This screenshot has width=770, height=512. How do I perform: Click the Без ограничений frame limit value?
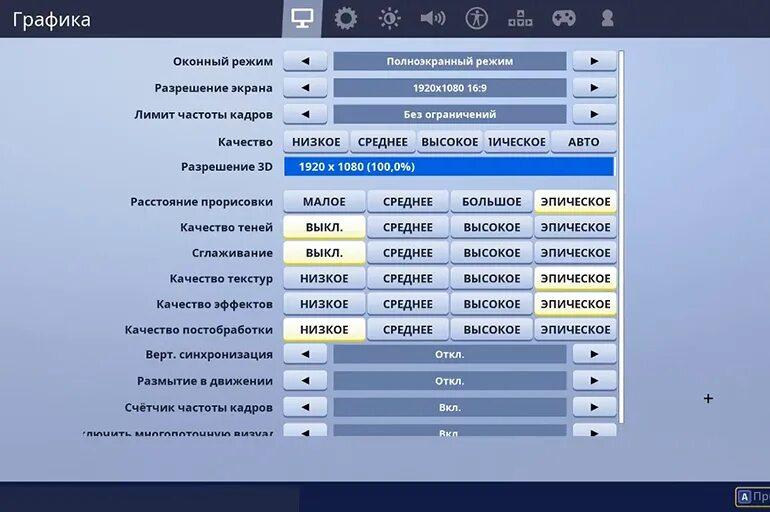tap(450, 114)
